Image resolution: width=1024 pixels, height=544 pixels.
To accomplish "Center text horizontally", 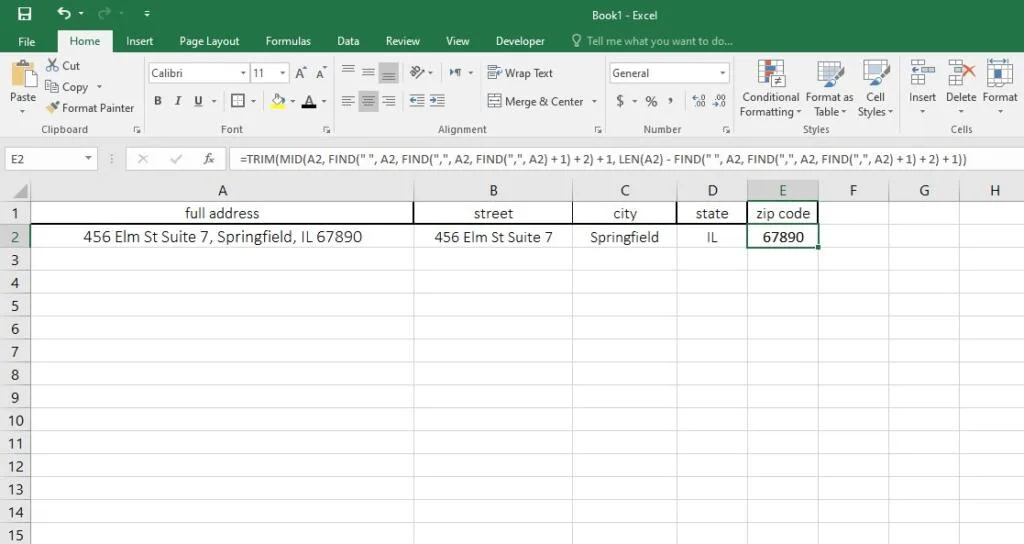I will click(x=368, y=101).
